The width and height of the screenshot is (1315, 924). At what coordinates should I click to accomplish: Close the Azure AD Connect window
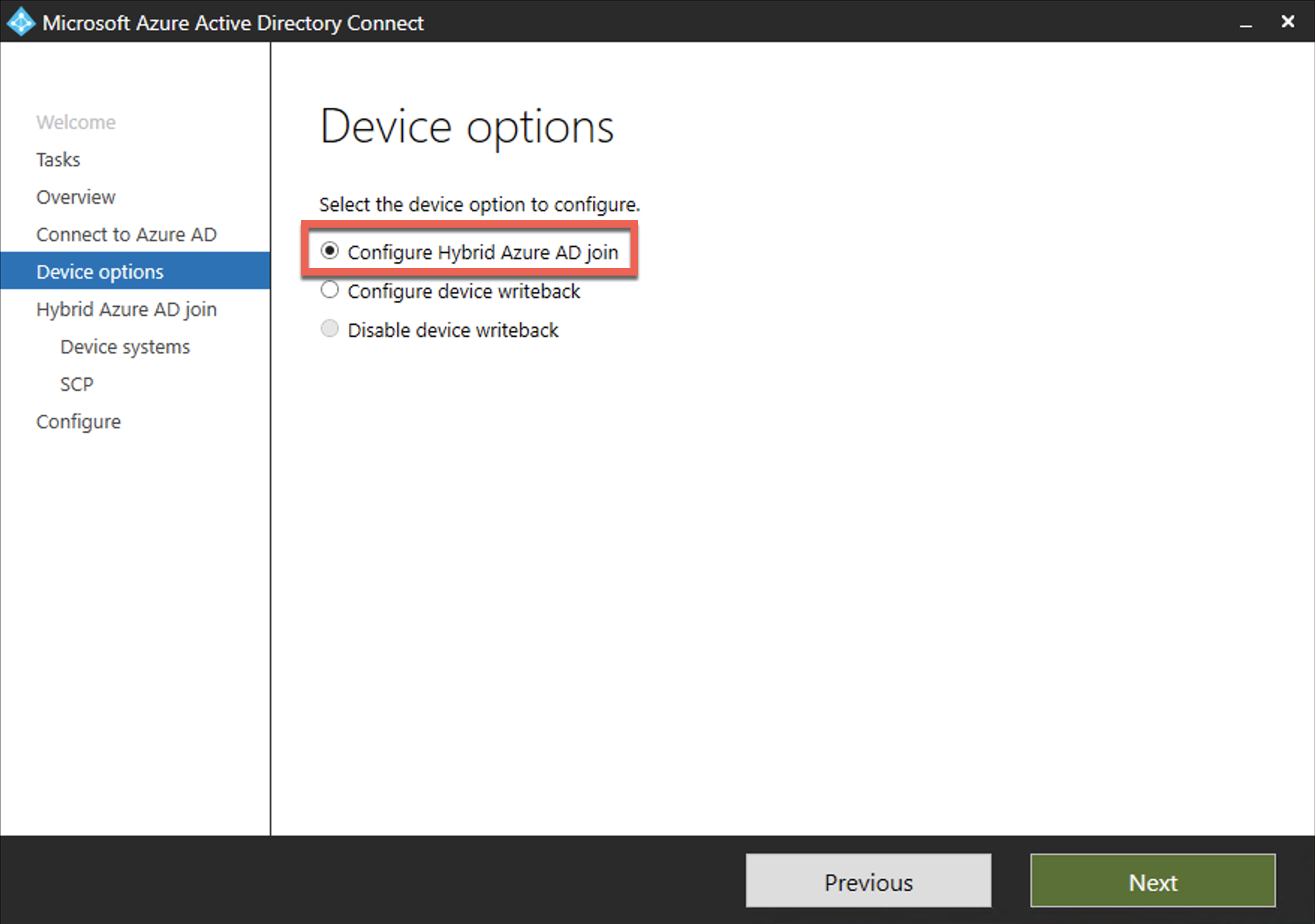(x=1288, y=22)
